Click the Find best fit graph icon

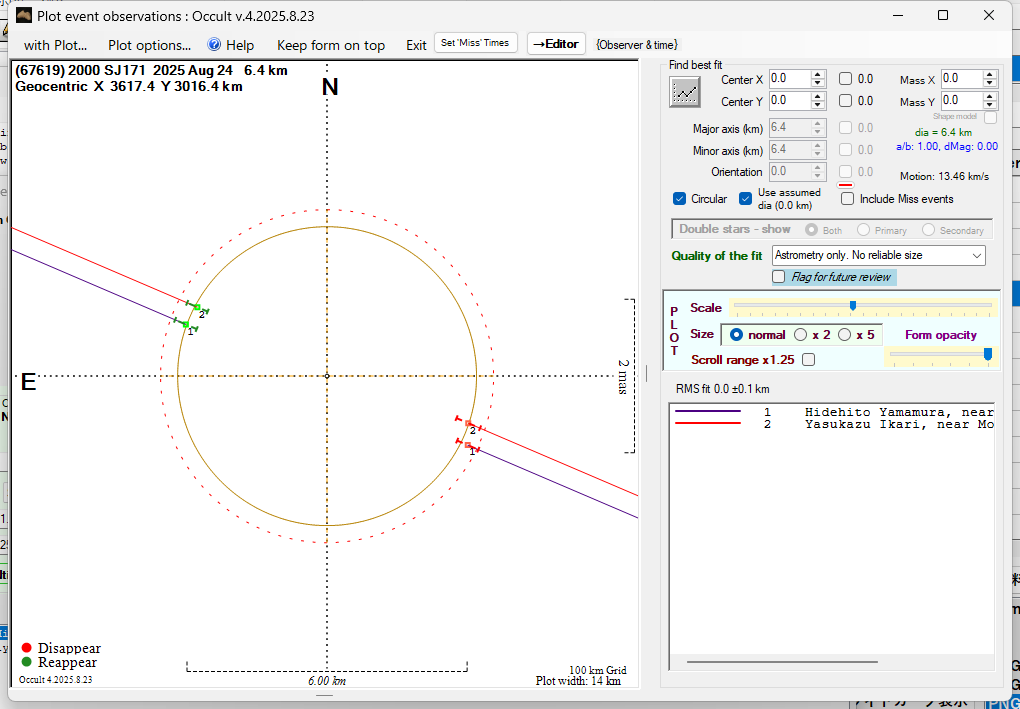coord(685,91)
